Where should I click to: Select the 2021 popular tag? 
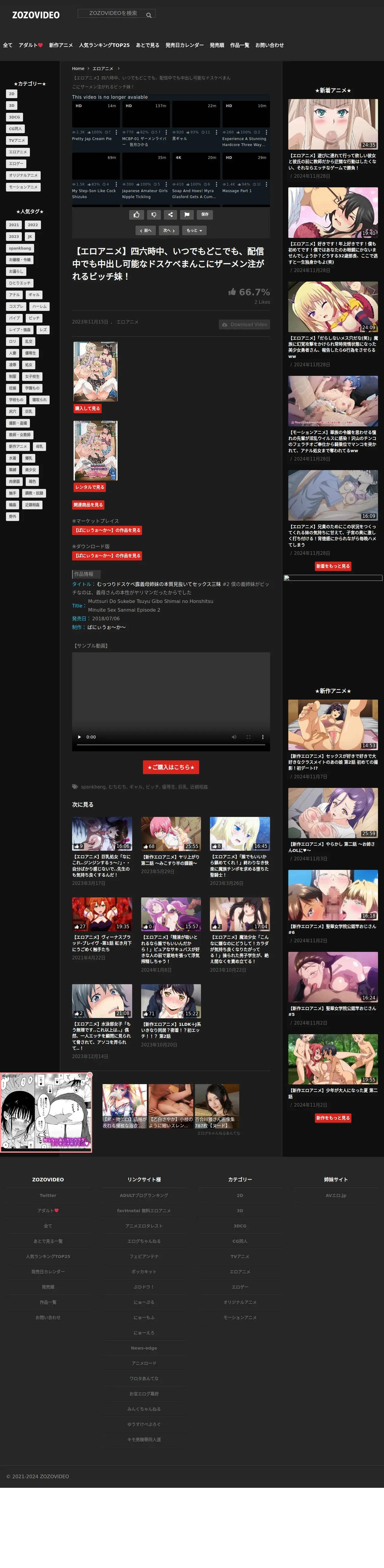pyautogui.click(x=14, y=225)
